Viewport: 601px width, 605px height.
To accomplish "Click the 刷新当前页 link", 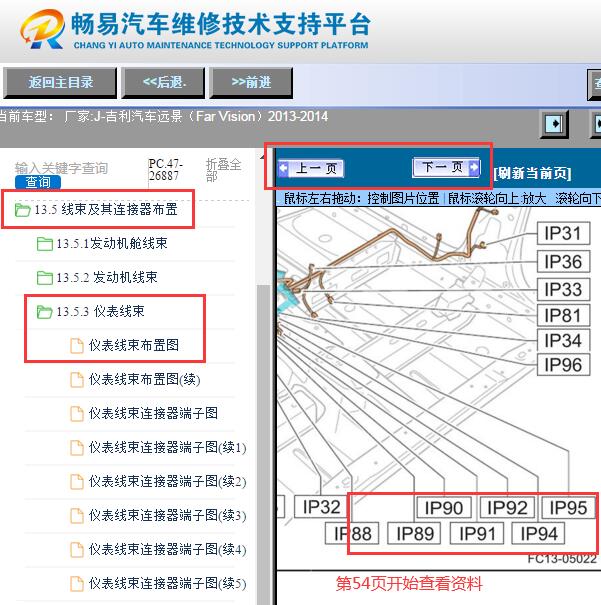I will [x=532, y=173].
